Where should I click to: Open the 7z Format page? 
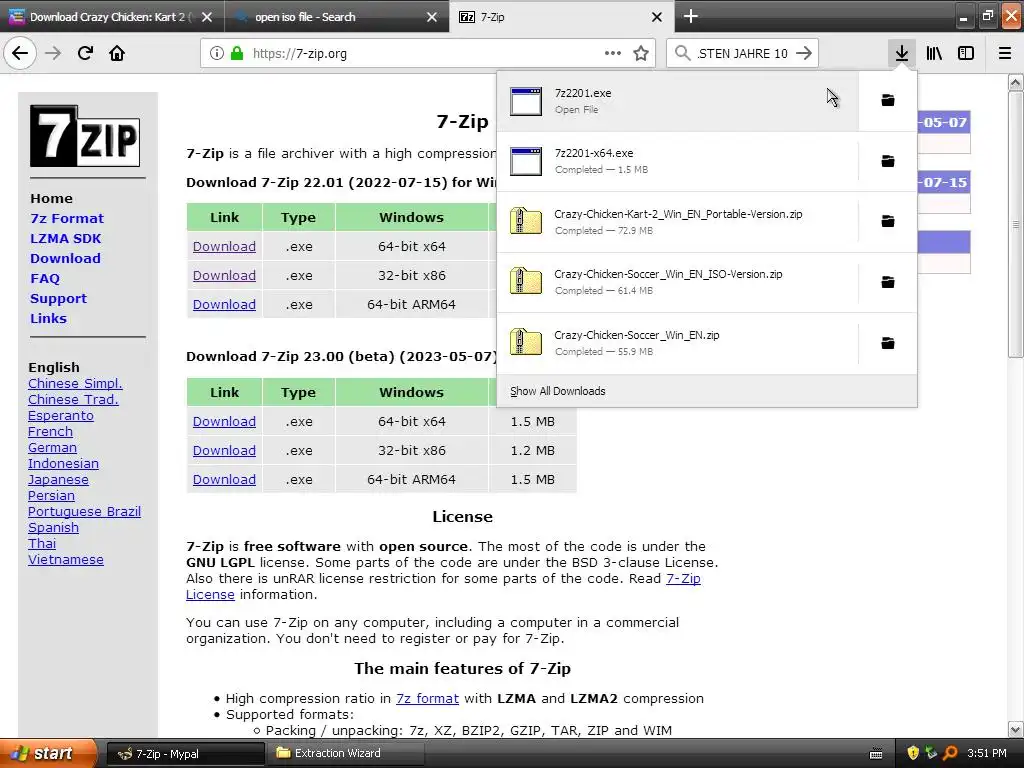67,218
